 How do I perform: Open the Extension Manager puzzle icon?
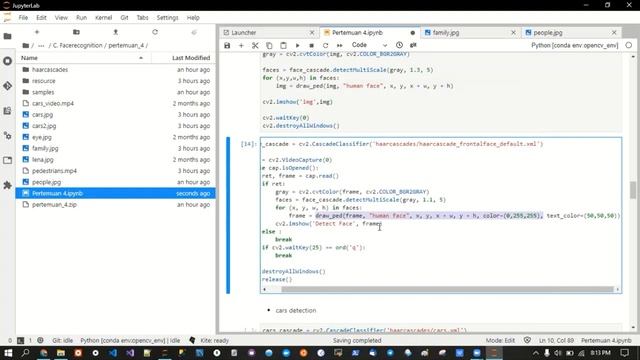tap(7, 185)
